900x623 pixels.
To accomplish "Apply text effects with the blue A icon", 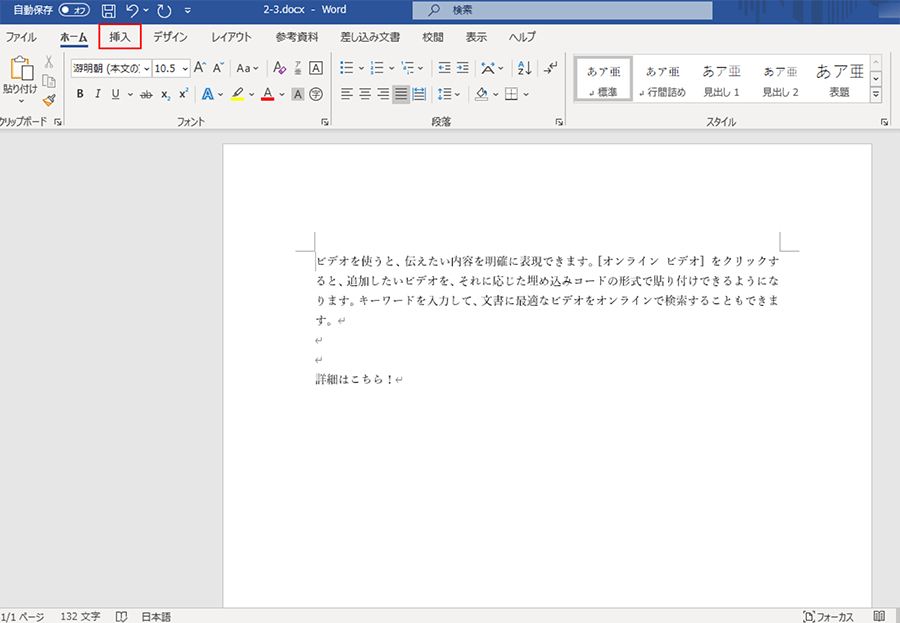I will [x=207, y=94].
